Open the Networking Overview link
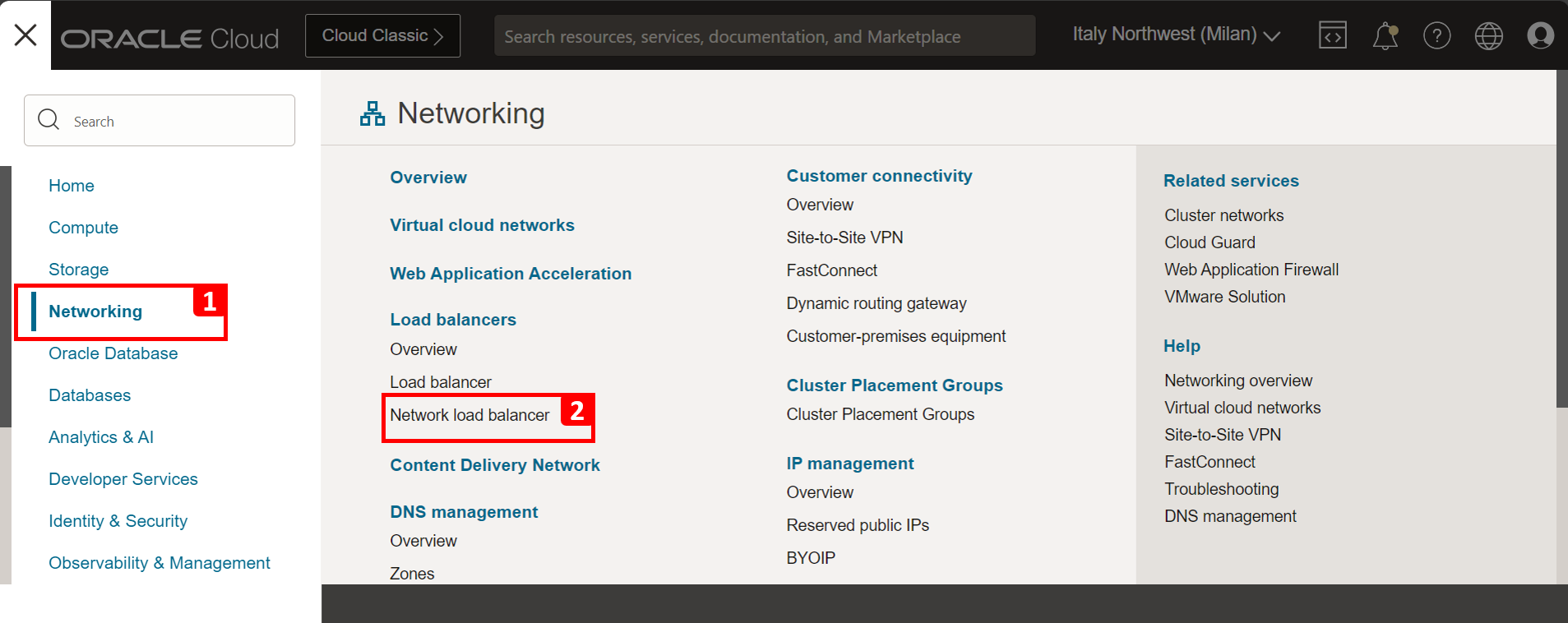Screen dimensions: 1568x623 (428, 178)
